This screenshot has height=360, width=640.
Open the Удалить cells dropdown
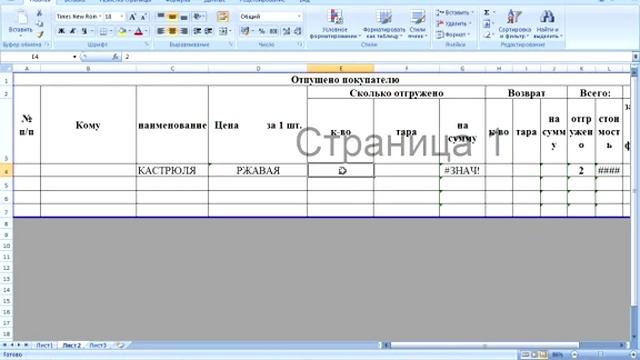click(x=453, y=24)
